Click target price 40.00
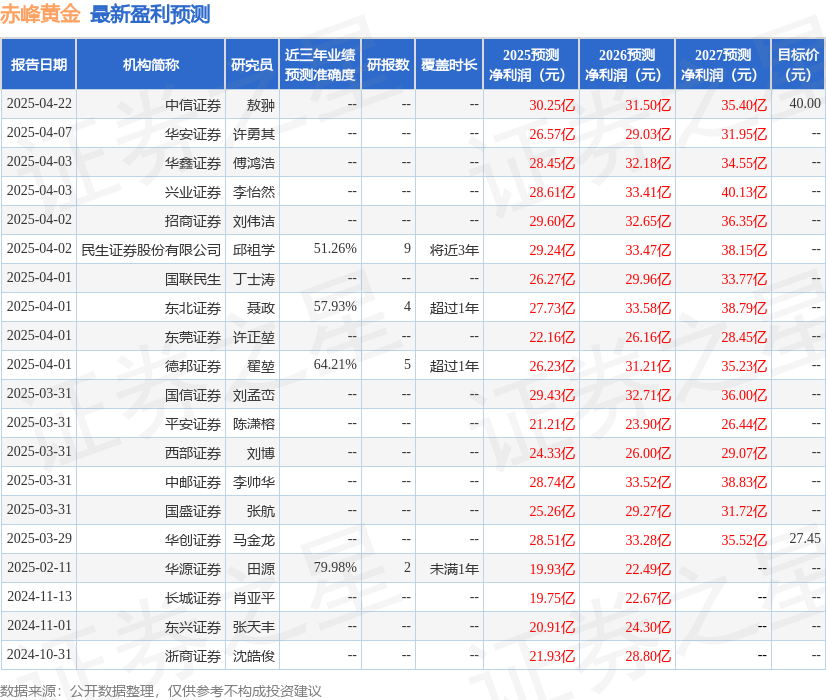This screenshot has height=700, width=826. coord(805,103)
